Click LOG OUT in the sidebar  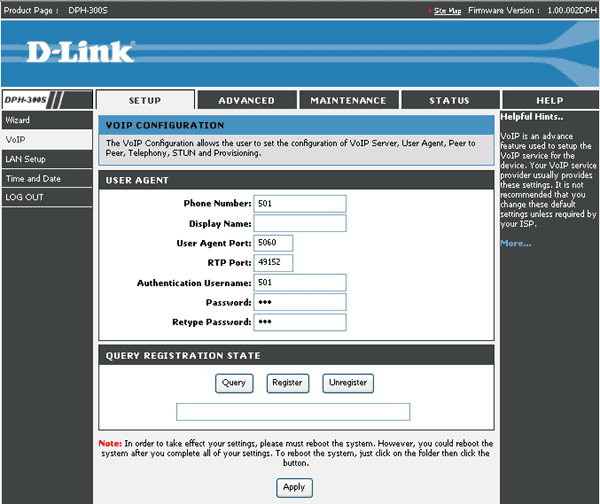pos(47,197)
